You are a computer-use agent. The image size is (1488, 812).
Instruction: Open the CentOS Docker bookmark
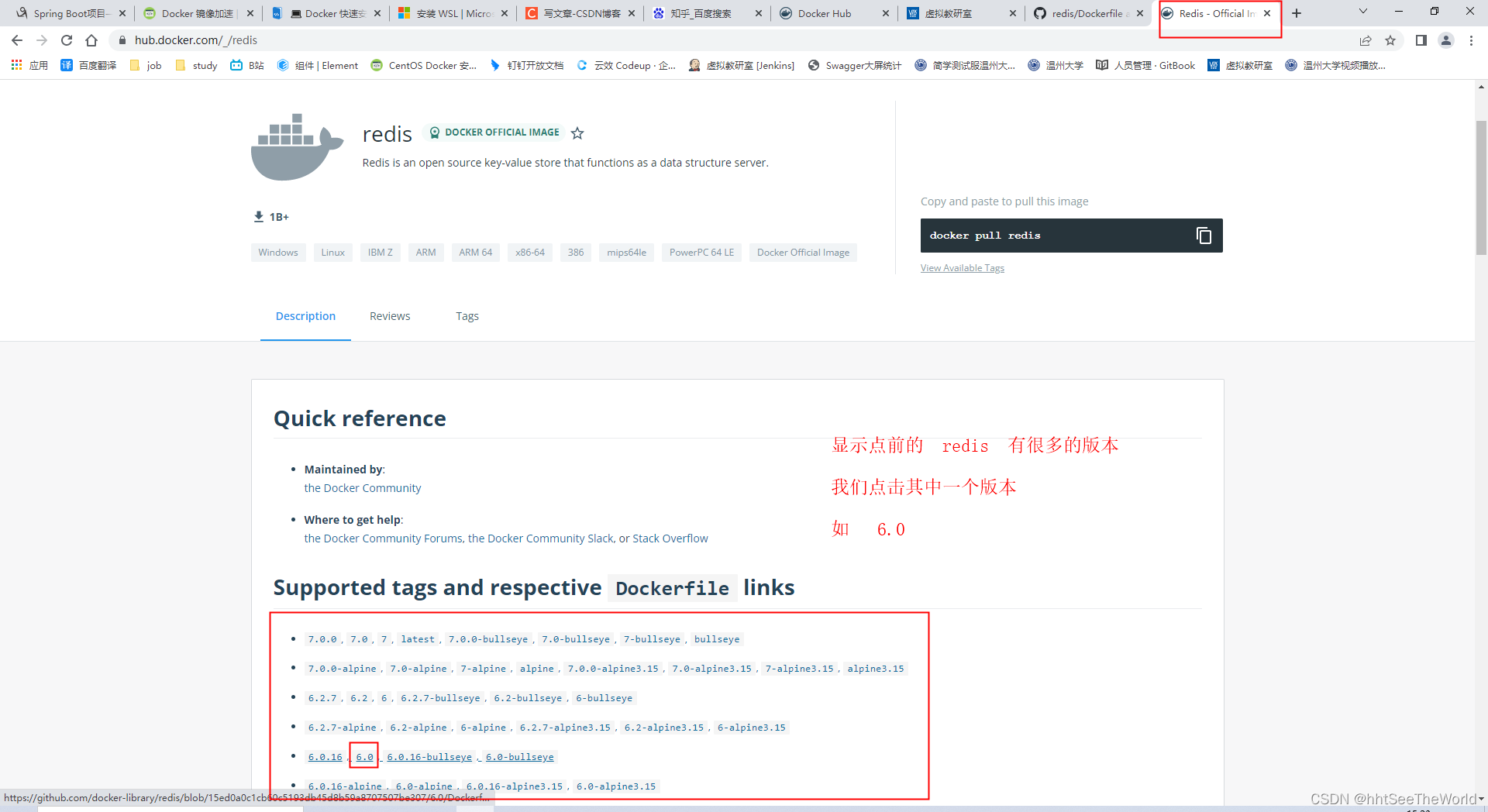click(424, 66)
